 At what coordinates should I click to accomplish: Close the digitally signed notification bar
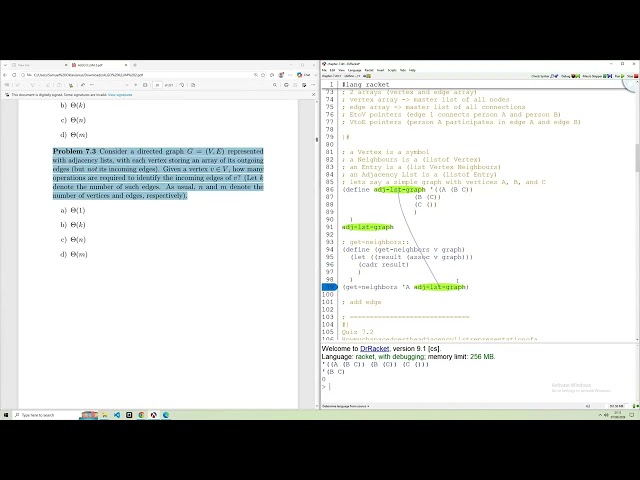tap(313, 95)
